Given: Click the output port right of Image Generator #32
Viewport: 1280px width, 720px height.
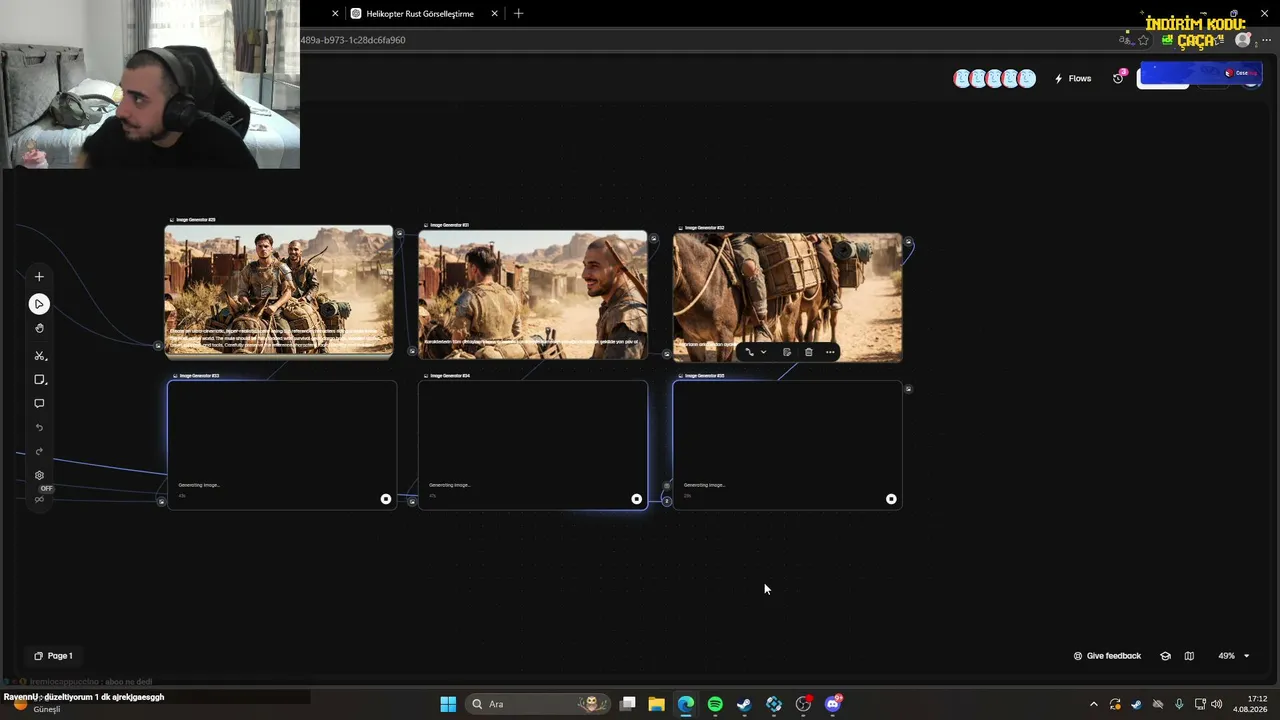Looking at the screenshot, I should 908,241.
